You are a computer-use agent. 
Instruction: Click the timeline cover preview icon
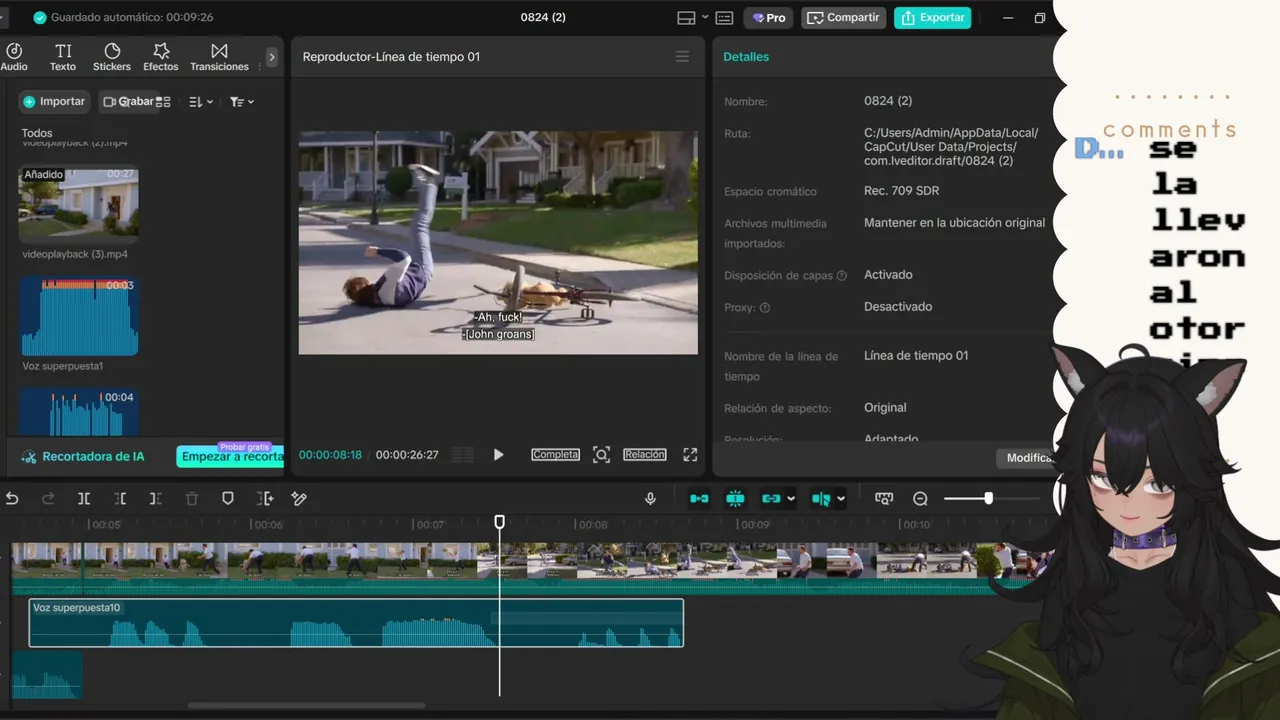(x=884, y=498)
